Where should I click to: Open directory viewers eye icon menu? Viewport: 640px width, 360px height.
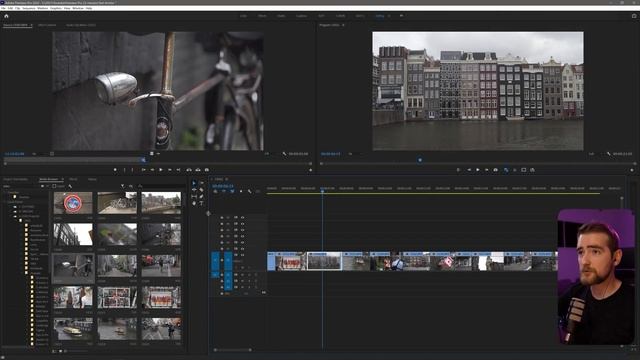click(x=131, y=186)
